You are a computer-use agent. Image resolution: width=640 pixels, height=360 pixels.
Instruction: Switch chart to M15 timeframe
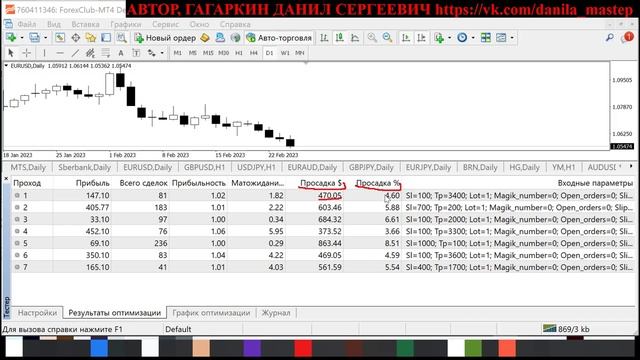[x=208, y=53]
